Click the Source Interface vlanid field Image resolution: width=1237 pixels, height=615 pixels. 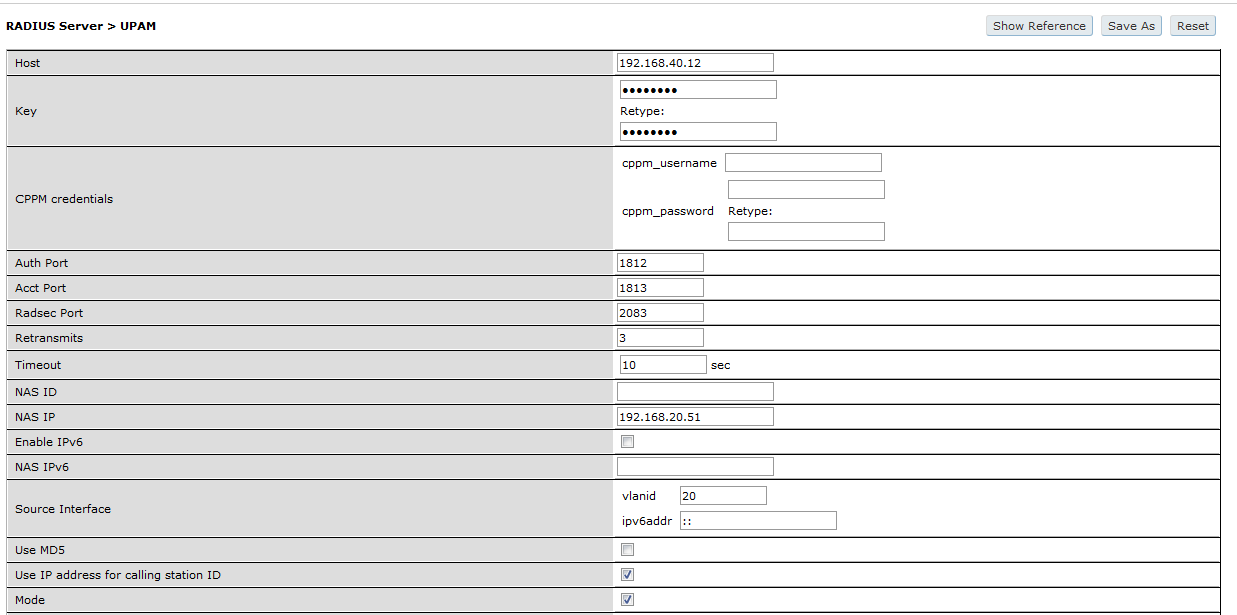pos(722,496)
